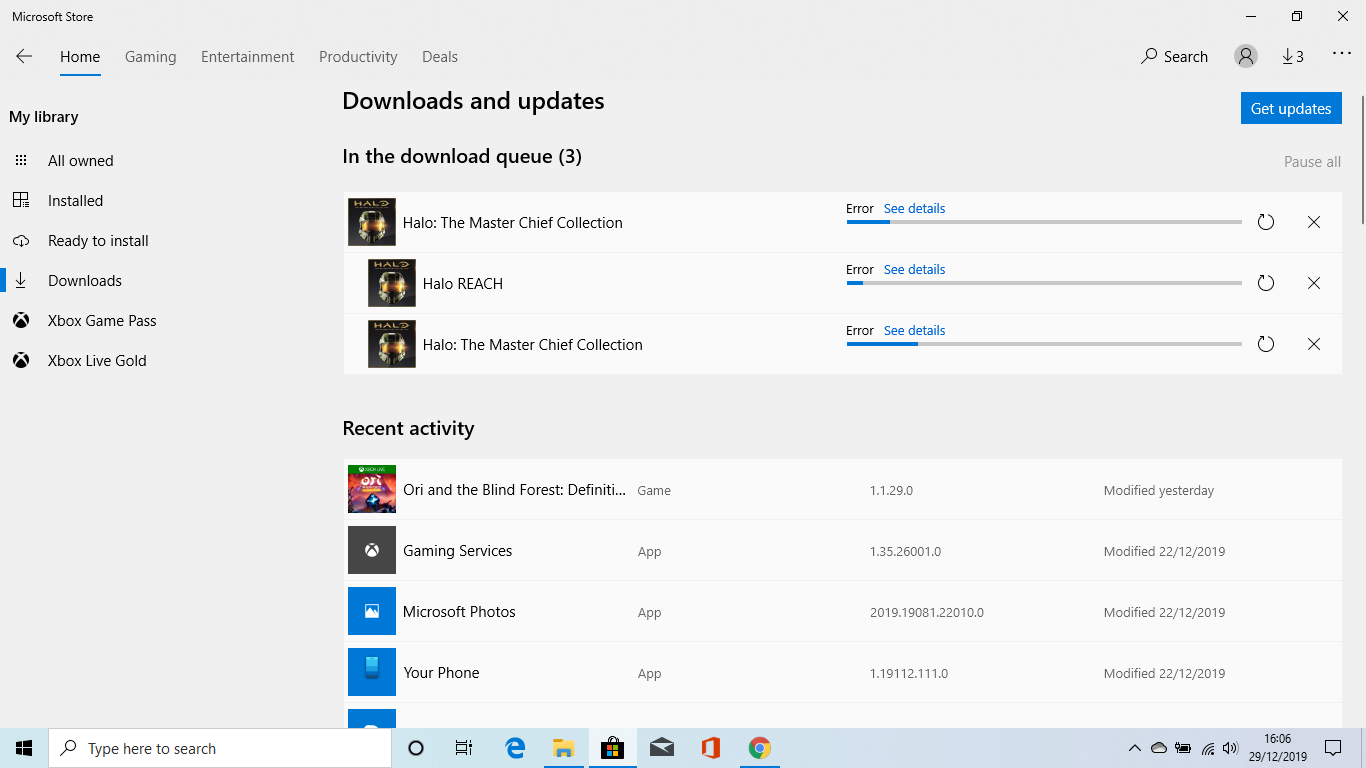1366x768 pixels.
Task: Open the See more ellipsis menu
Action: (1342, 55)
